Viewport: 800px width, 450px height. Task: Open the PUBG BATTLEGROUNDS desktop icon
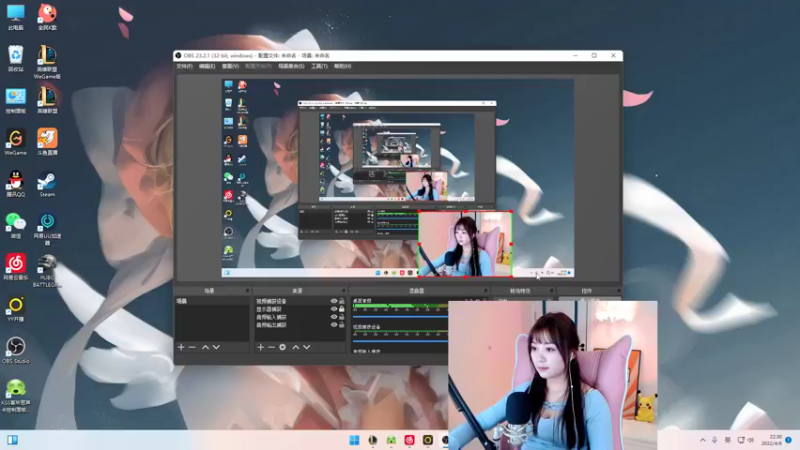(x=47, y=271)
